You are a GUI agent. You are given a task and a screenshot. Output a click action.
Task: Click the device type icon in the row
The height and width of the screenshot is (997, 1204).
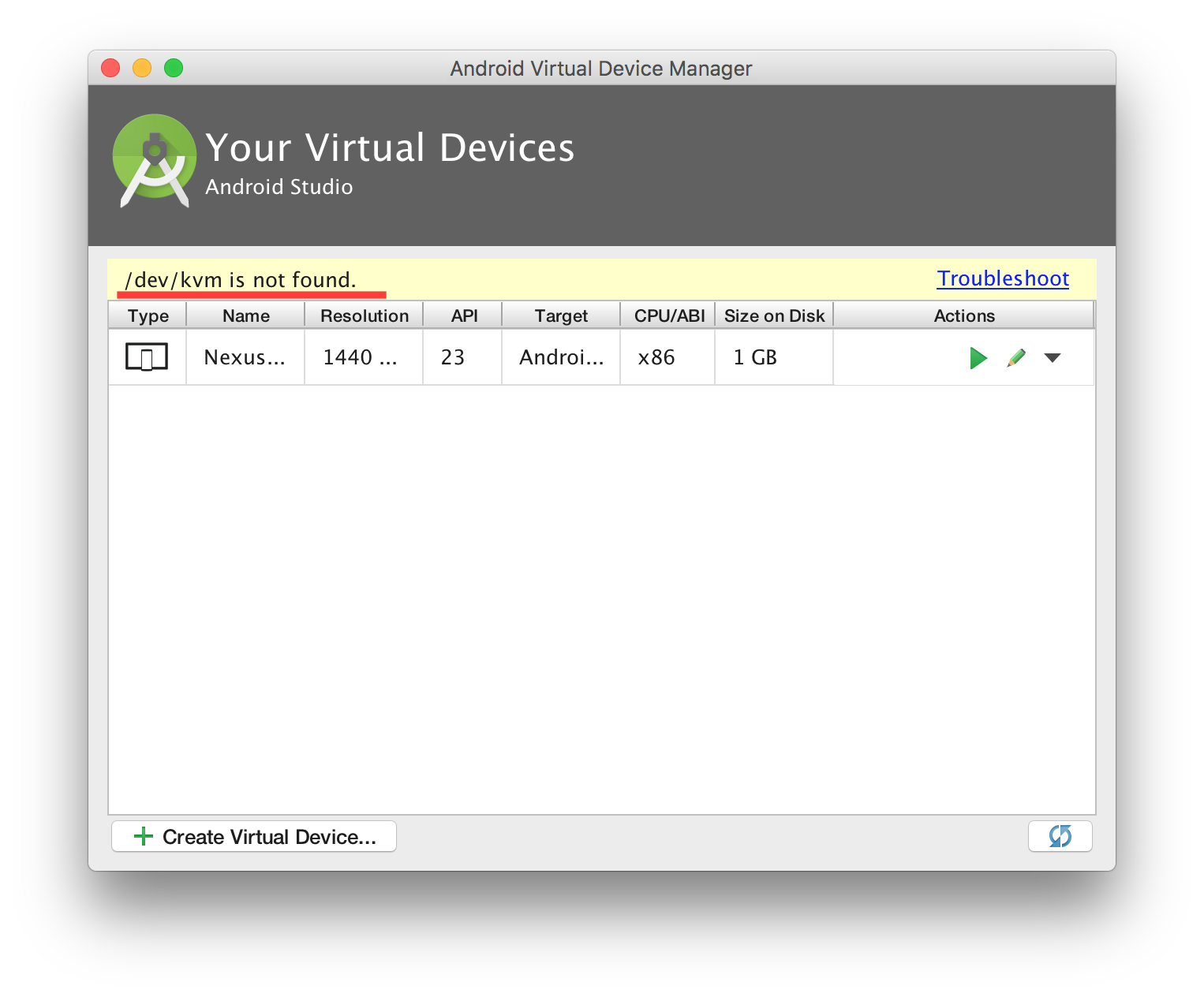pos(147,357)
